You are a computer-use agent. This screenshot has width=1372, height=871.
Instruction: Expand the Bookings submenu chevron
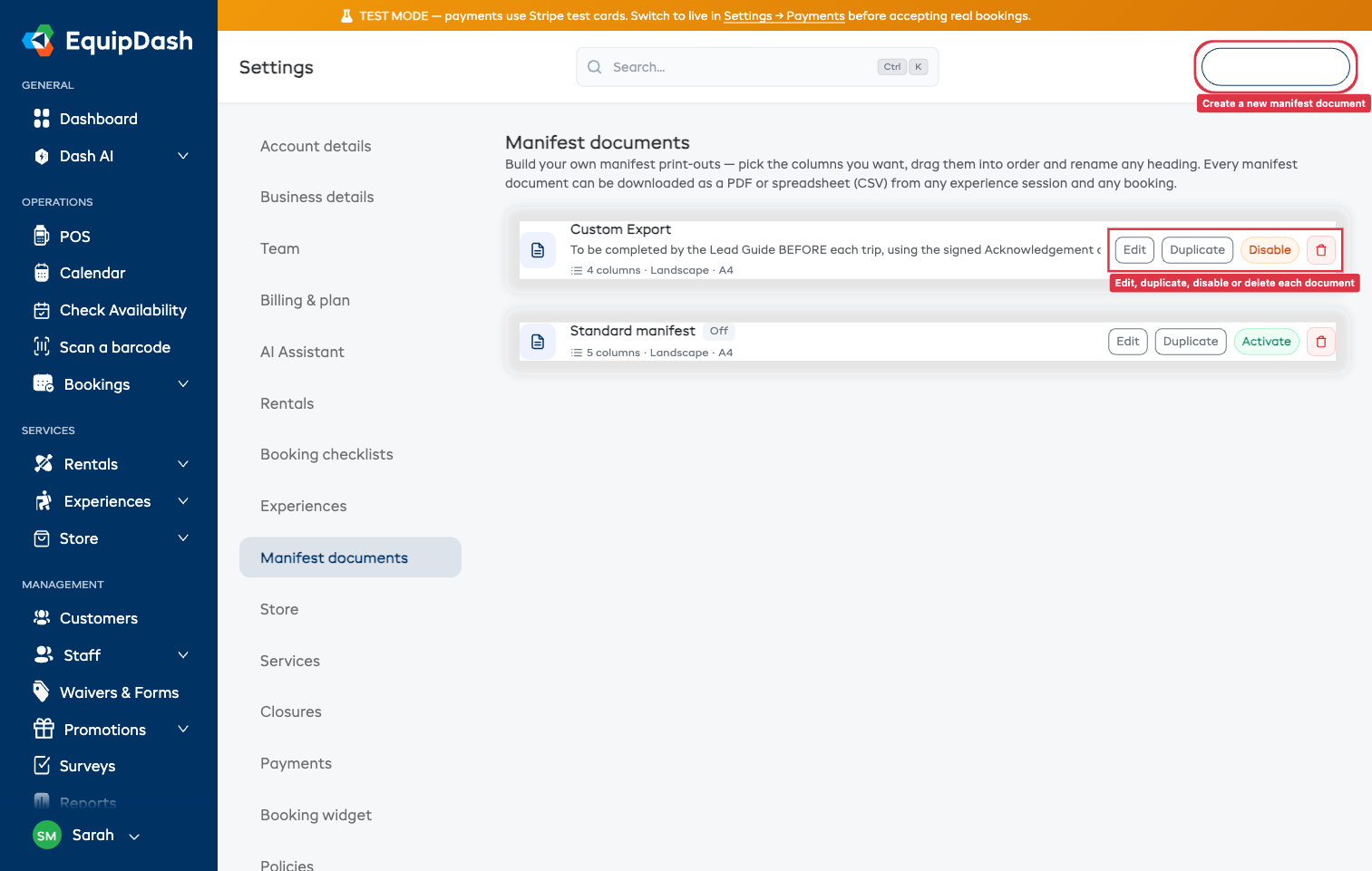(183, 384)
